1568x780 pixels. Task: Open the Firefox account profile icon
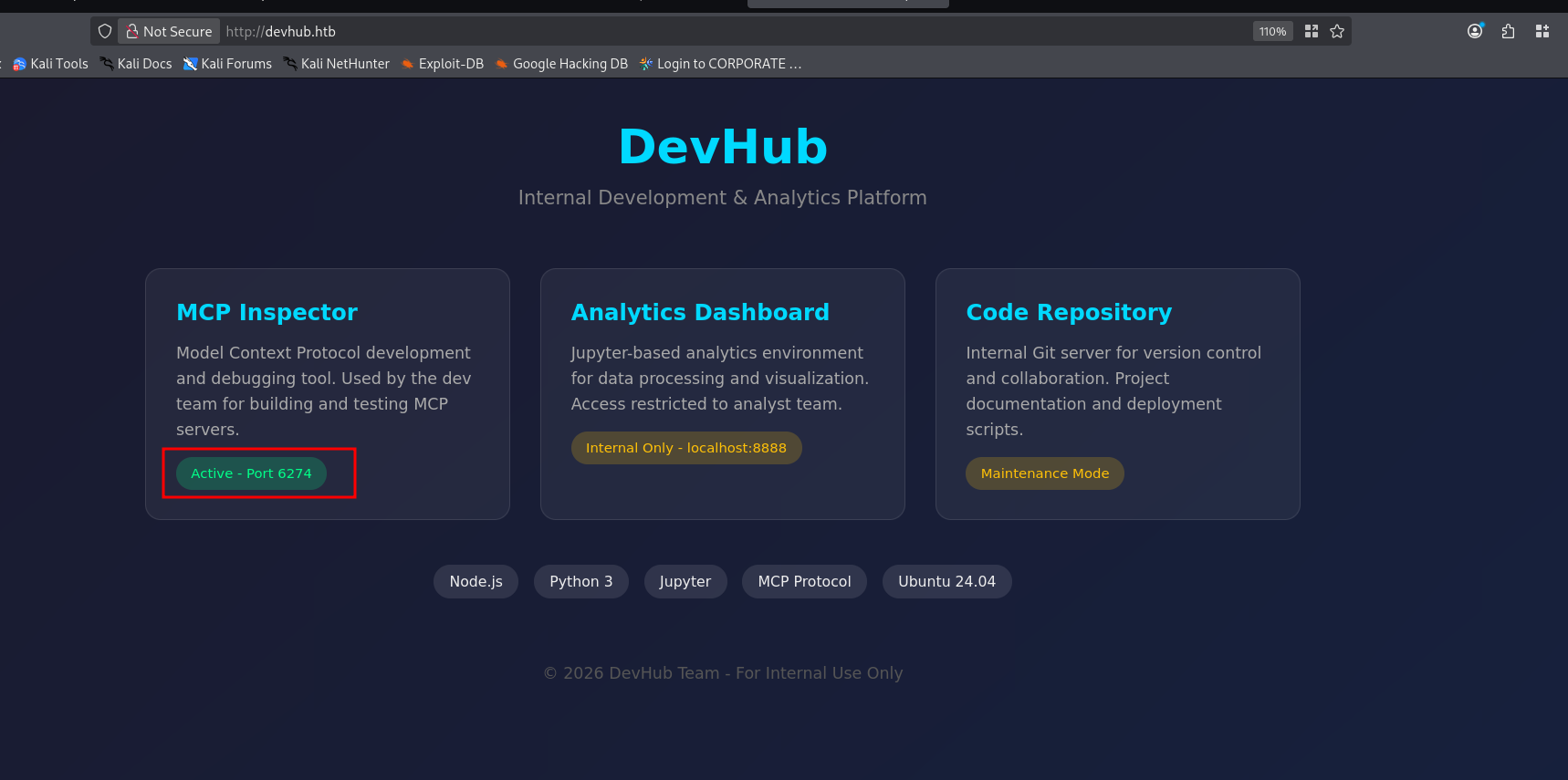click(x=1475, y=31)
